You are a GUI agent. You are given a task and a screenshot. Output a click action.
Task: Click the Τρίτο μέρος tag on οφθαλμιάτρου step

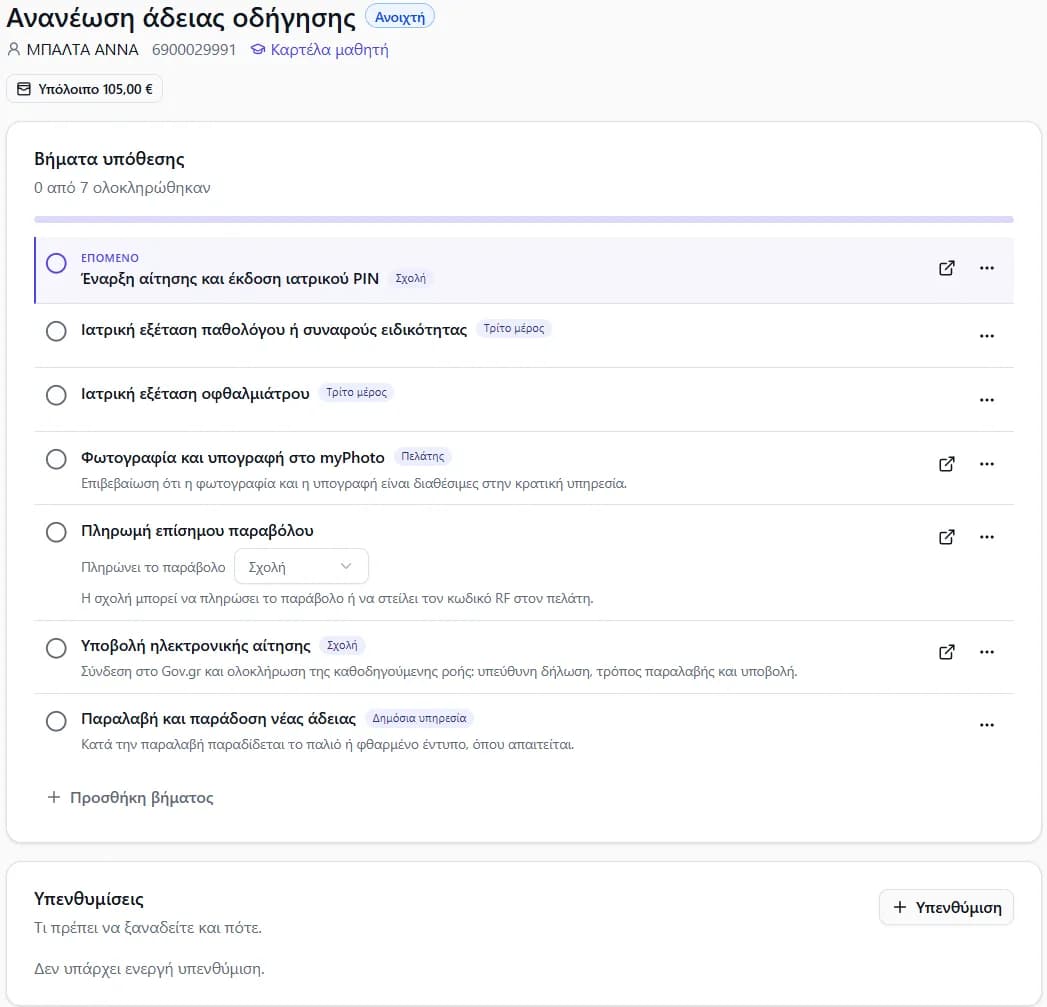356,393
